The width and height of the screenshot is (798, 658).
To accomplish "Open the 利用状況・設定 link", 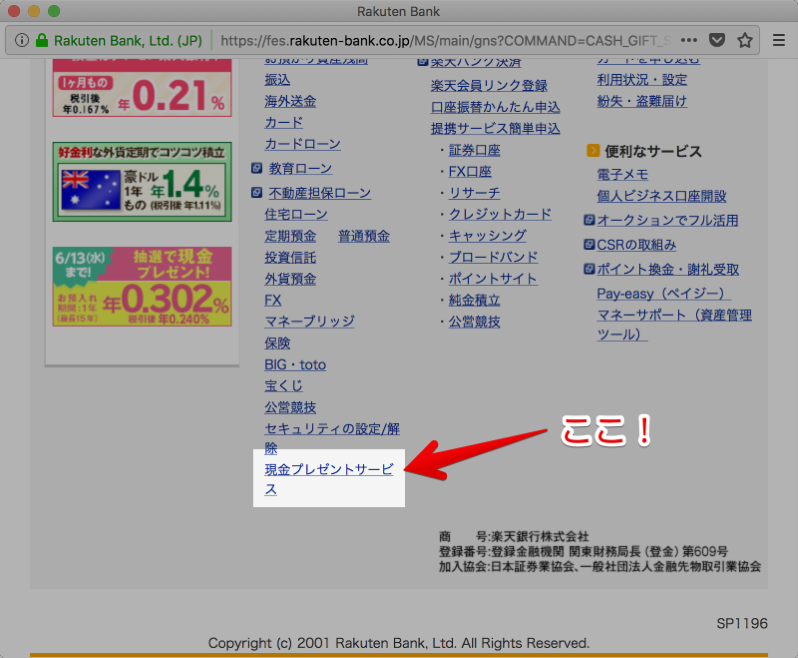I will pos(642,80).
